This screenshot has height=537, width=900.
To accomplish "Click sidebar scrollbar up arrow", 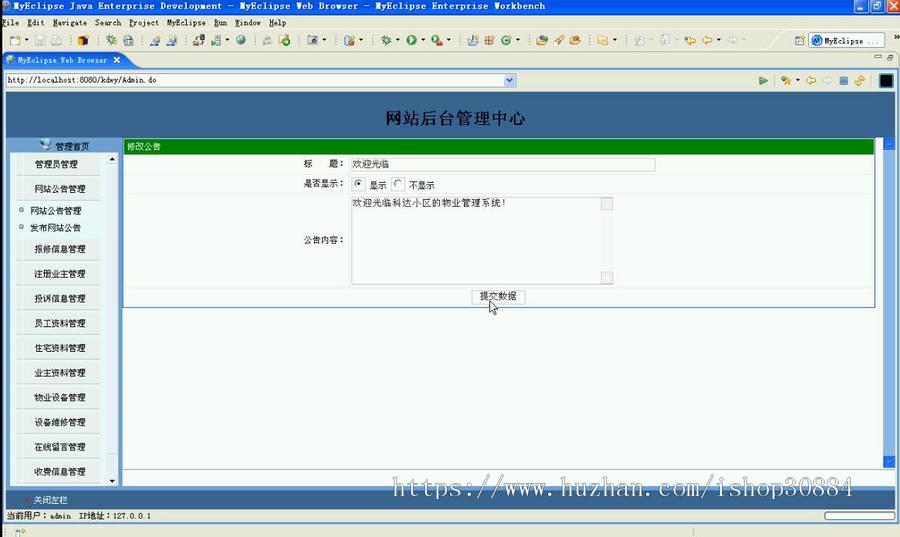I will 112,159.
